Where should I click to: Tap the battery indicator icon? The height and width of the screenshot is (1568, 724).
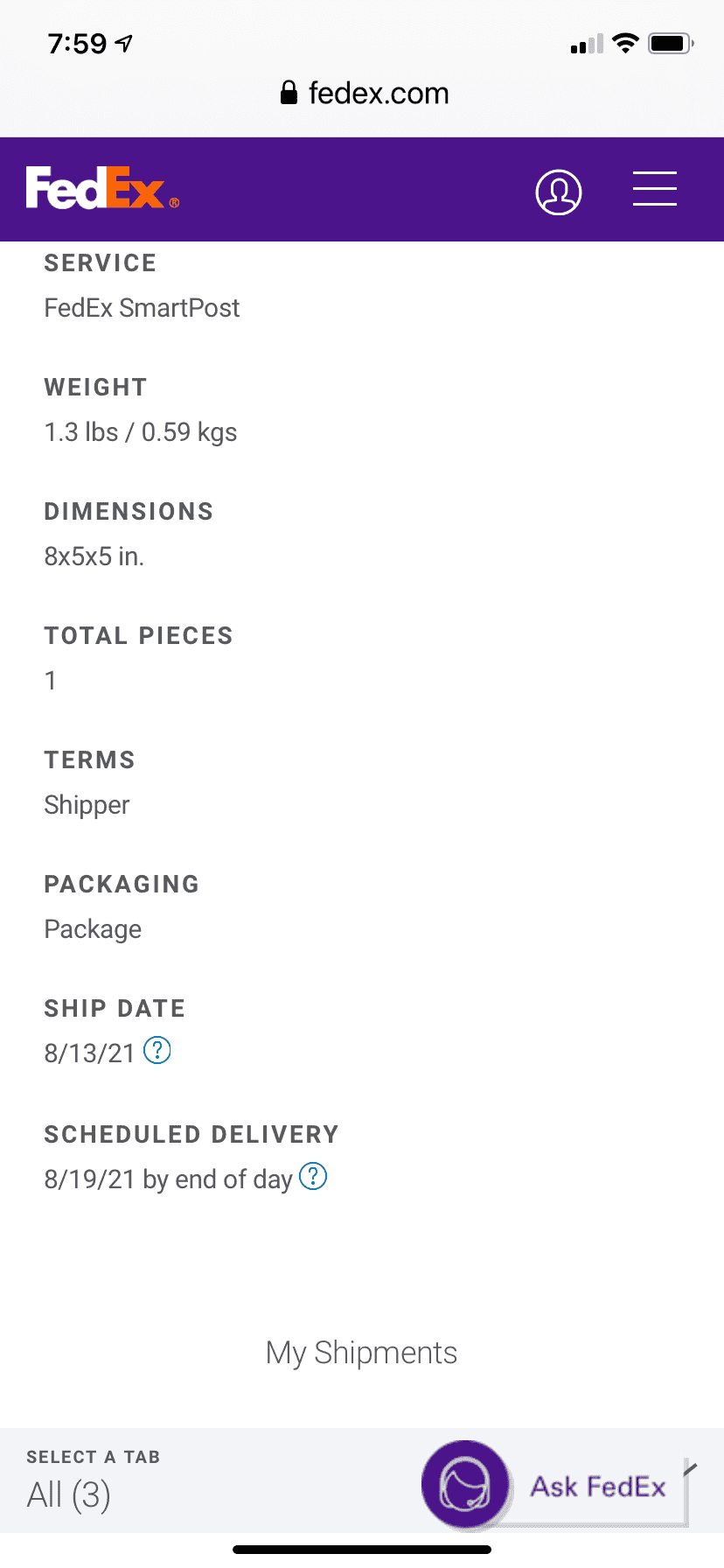pos(671,43)
